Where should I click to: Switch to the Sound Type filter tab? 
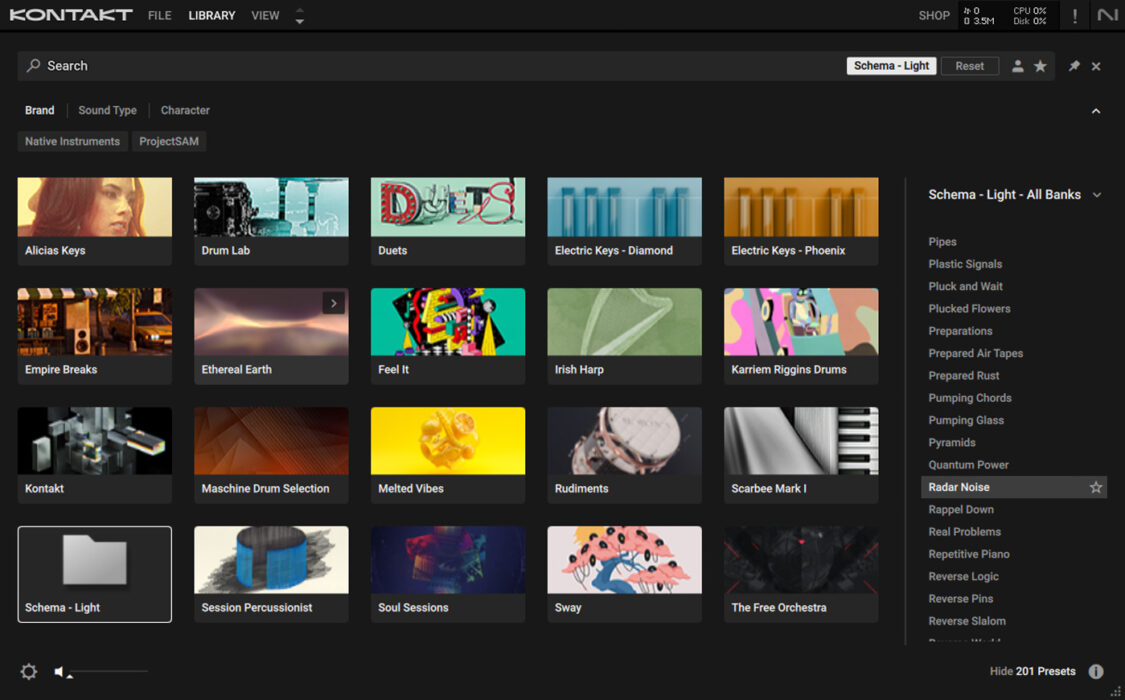[x=107, y=110]
